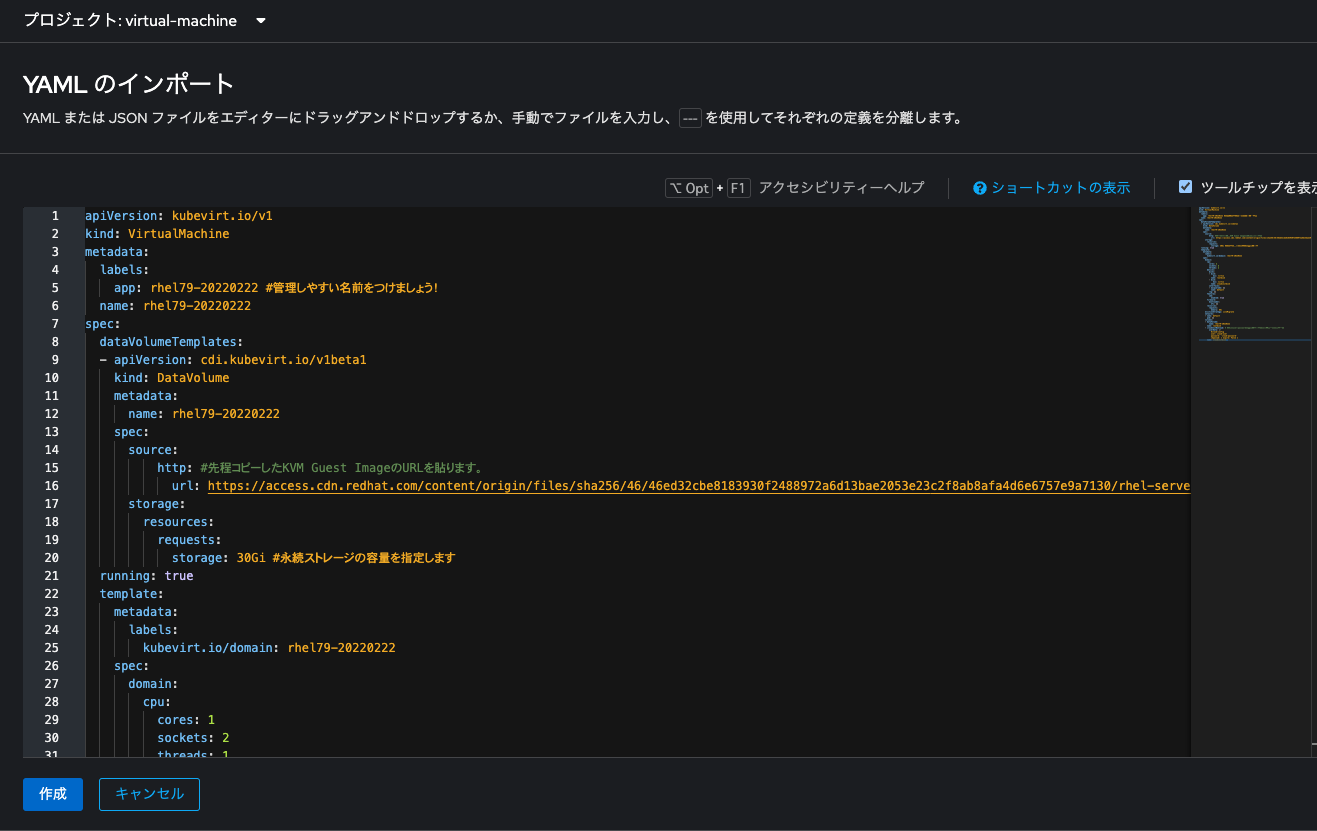Click the 'dataVolumeTemplates:' line
This screenshot has height=831, width=1317.
(171, 342)
